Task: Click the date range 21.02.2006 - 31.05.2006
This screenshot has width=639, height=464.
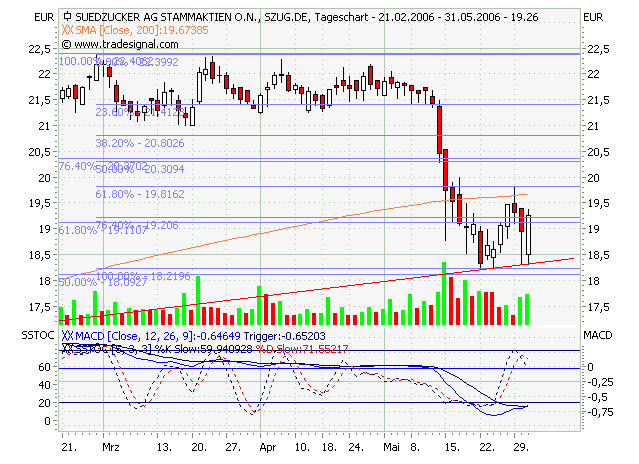Action: [439, 17]
